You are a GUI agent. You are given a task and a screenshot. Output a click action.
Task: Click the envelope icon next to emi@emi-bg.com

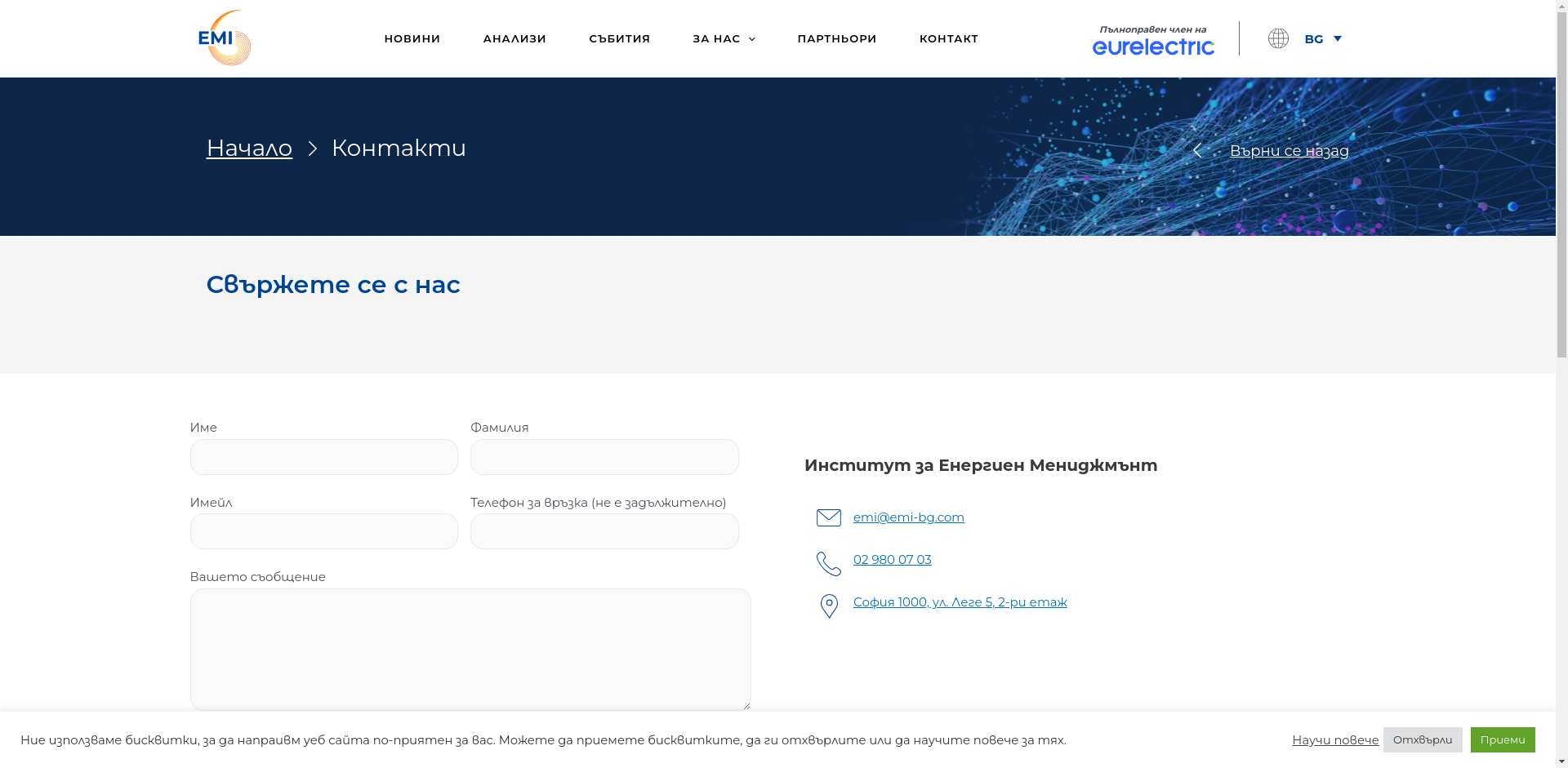[x=829, y=517]
